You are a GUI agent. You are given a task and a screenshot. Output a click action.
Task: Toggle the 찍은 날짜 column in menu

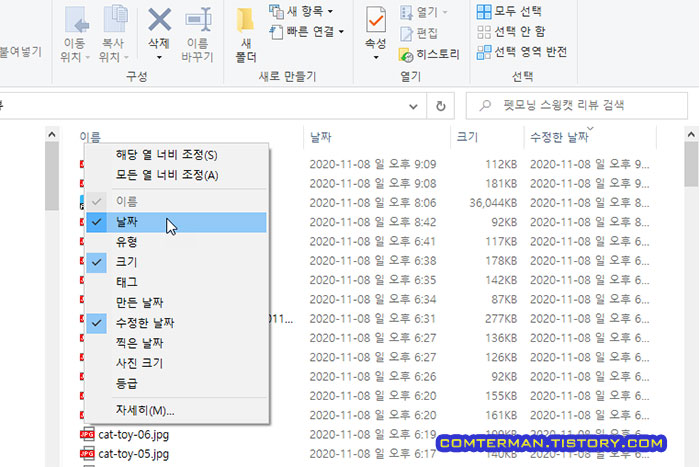click(177, 343)
